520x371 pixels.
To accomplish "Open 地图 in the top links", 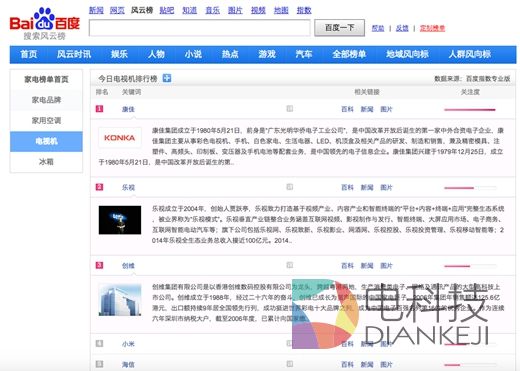I will [281, 10].
